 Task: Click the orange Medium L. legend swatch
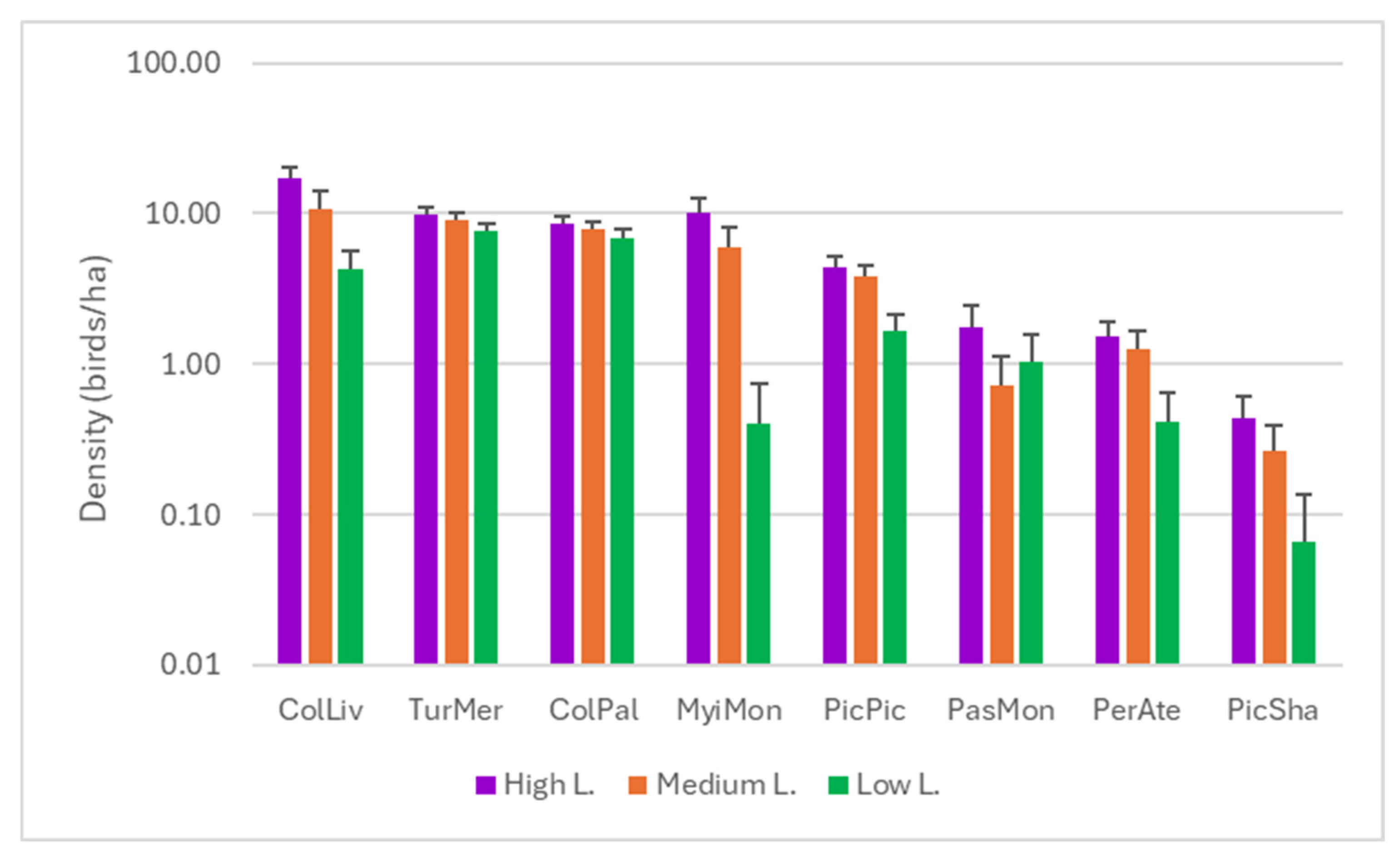[637, 785]
